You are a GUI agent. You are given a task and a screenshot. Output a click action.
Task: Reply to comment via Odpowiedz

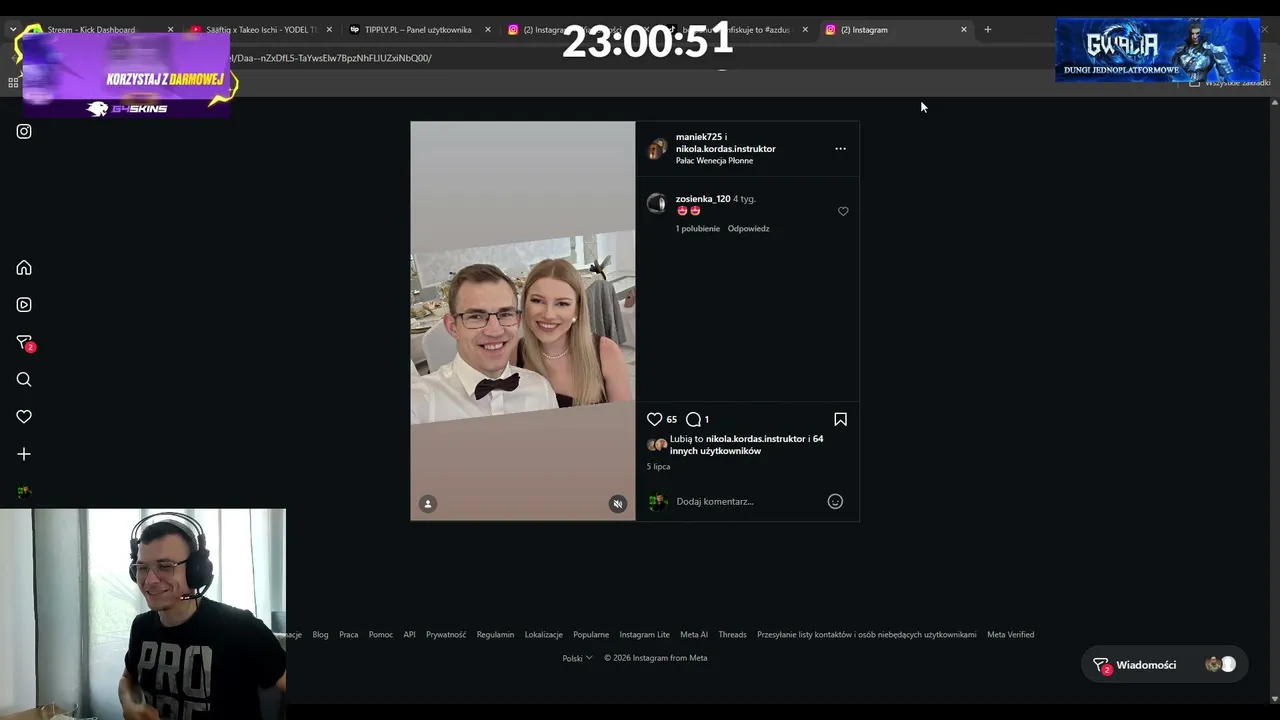coord(748,229)
